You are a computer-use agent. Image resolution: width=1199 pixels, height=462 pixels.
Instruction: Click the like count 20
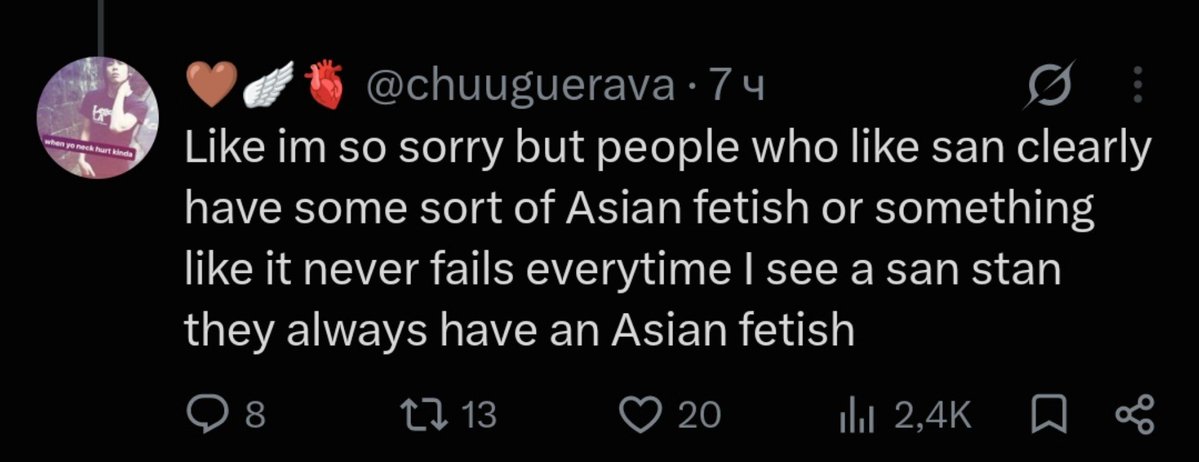700,415
